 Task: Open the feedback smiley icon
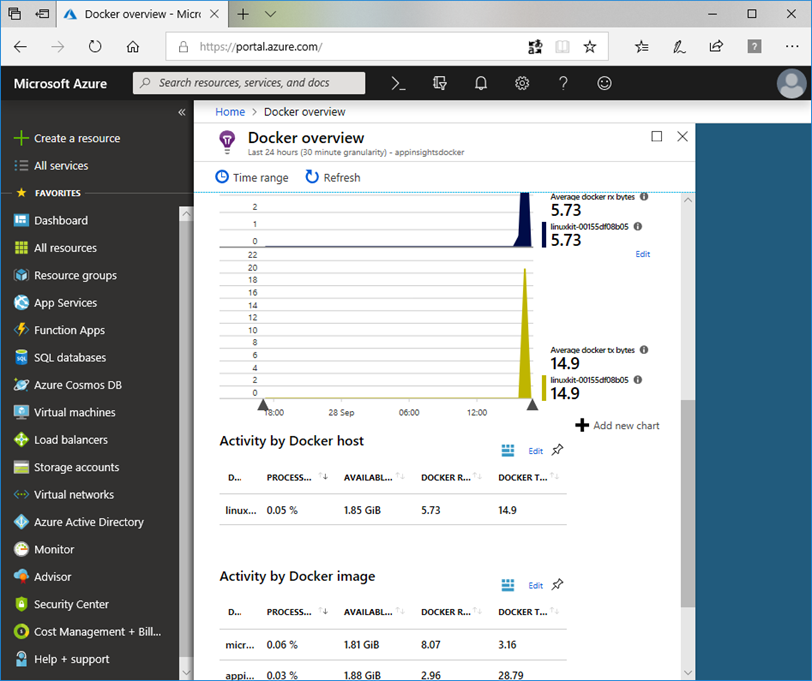coord(604,83)
